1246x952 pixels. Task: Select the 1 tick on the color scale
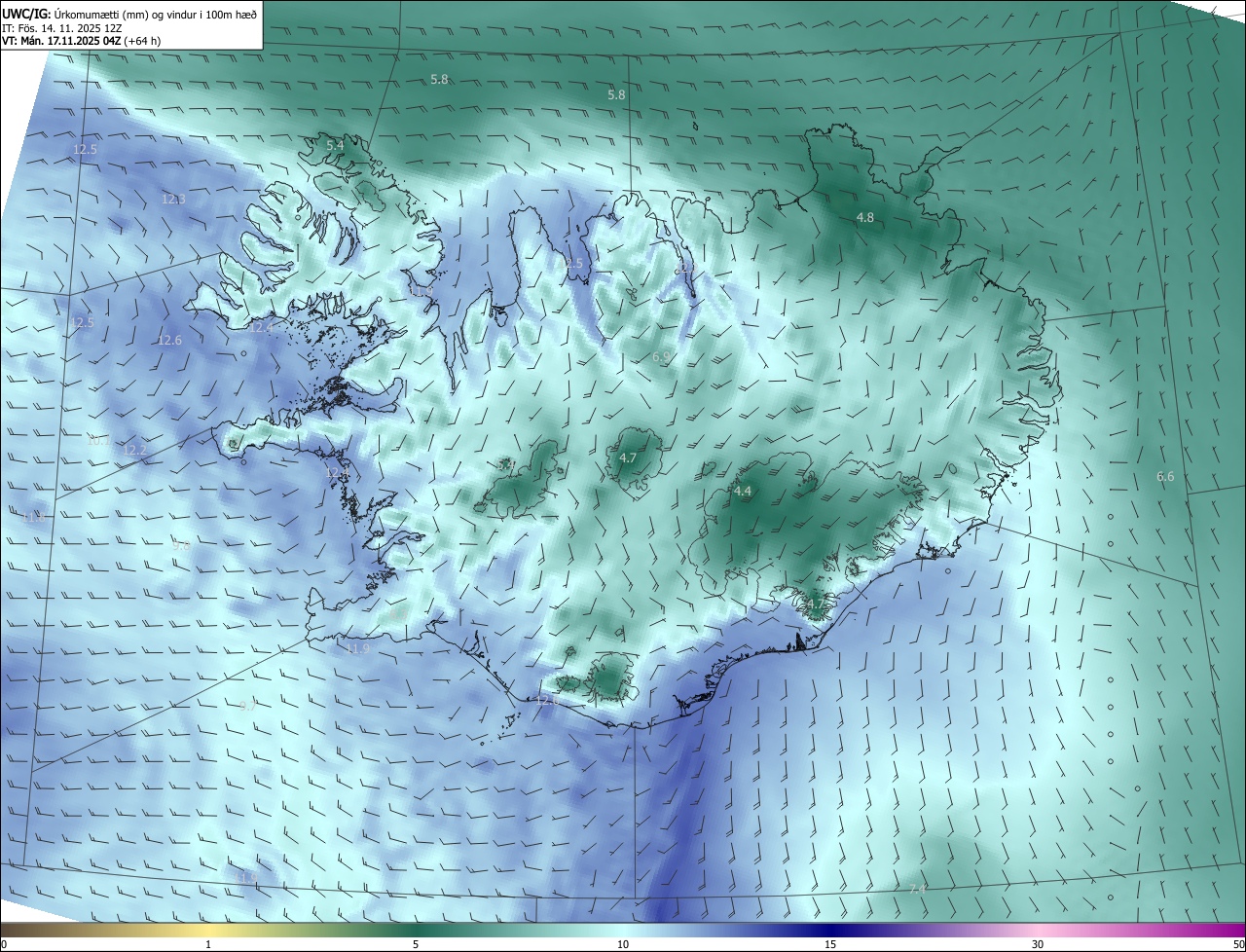tap(208, 944)
